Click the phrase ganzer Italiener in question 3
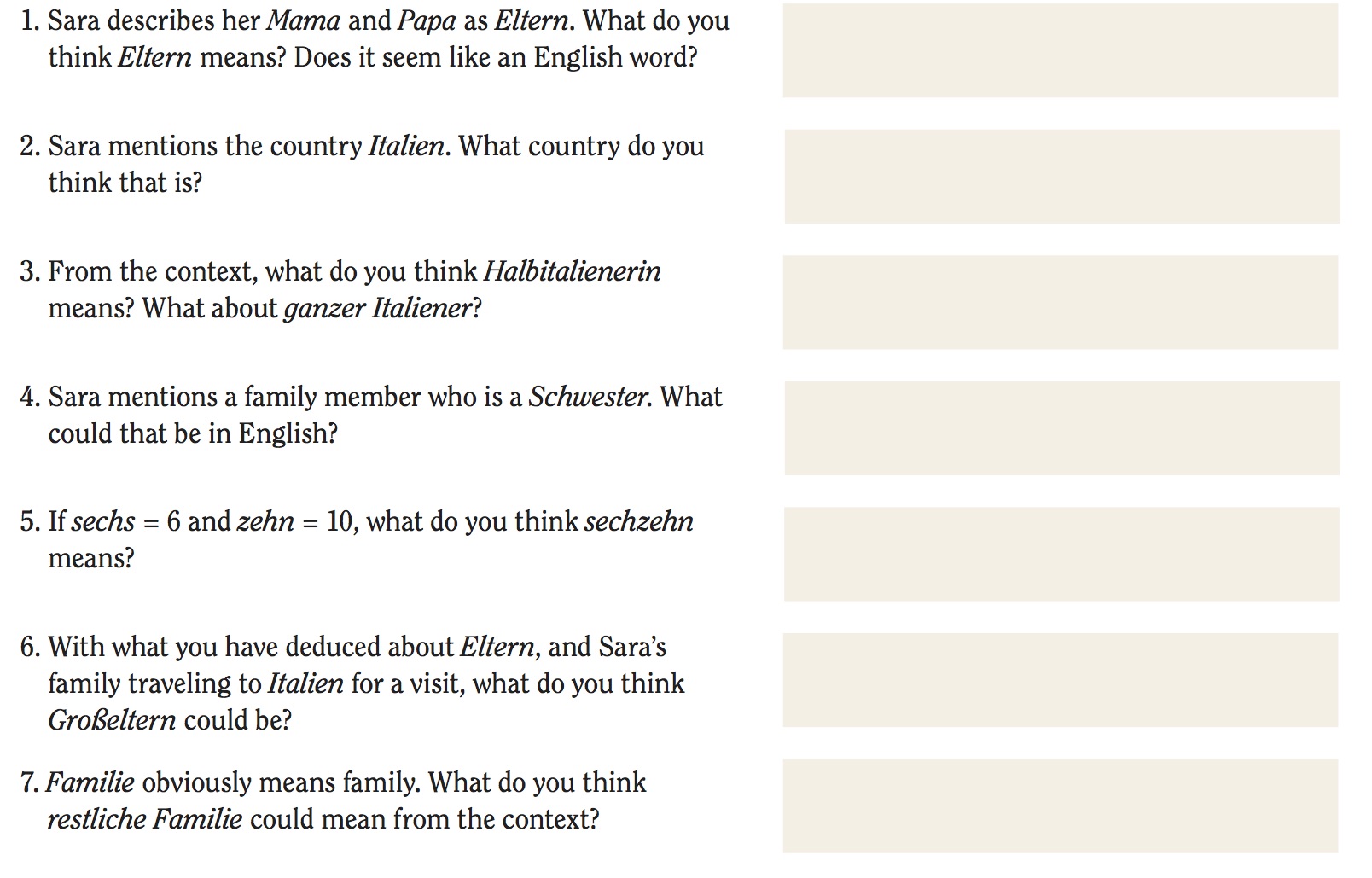This screenshot has height=878, width=1372. (376, 308)
